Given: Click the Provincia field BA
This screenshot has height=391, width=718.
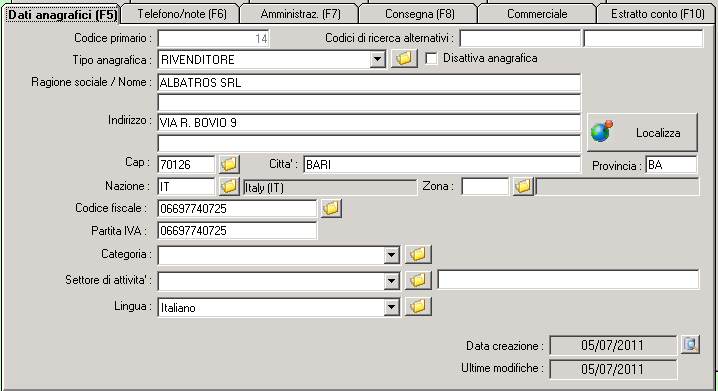Looking at the screenshot, I should point(671,164).
